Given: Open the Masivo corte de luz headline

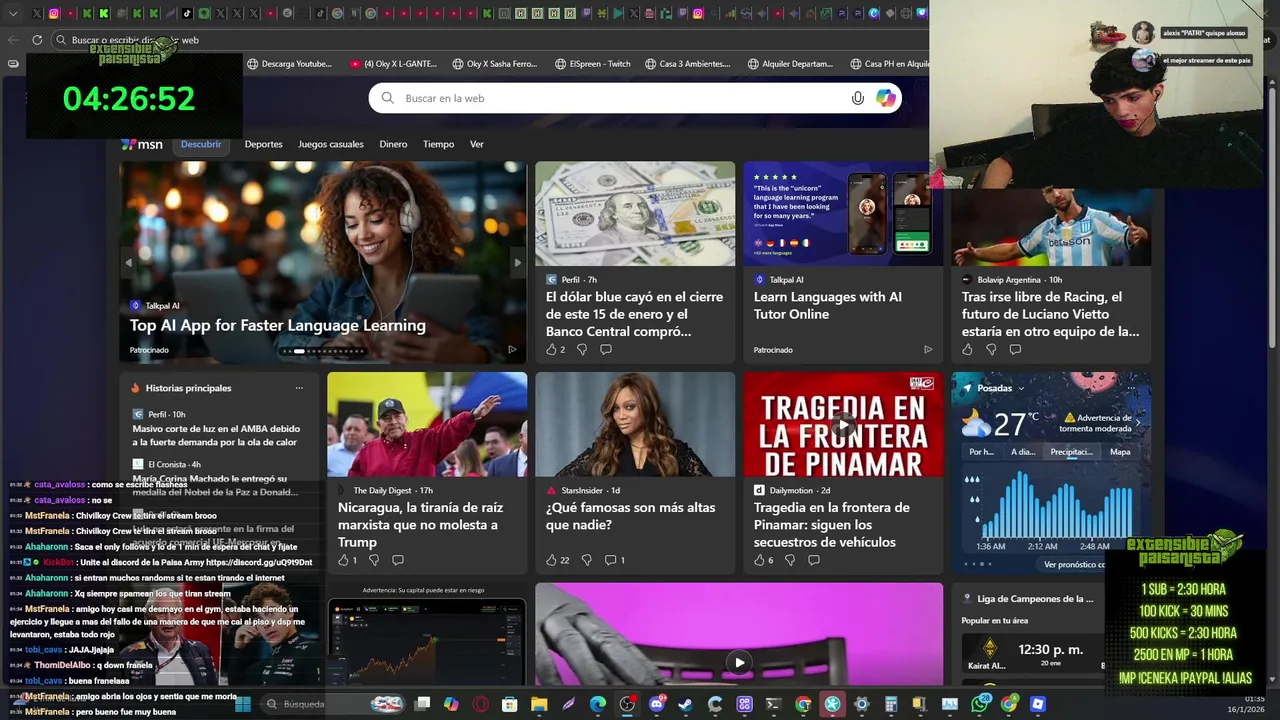Looking at the screenshot, I should [216, 435].
